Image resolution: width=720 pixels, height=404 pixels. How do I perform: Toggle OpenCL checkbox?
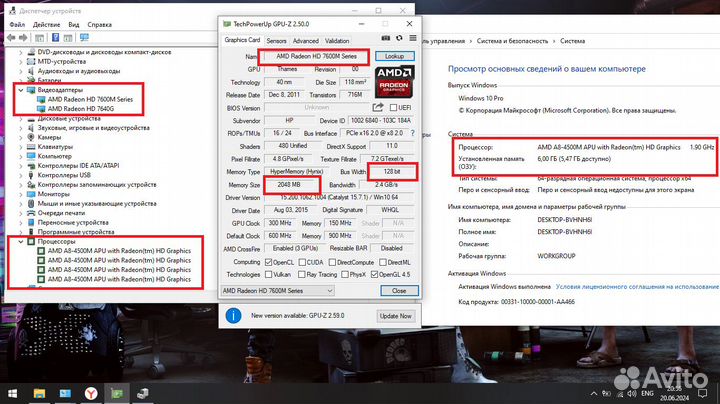[x=268, y=262]
